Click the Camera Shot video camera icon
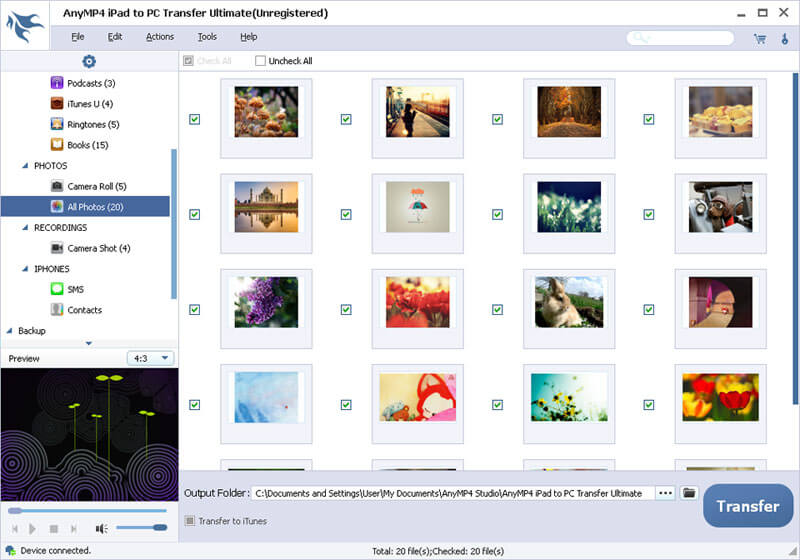Viewport: 800px width, 560px height. coord(57,248)
